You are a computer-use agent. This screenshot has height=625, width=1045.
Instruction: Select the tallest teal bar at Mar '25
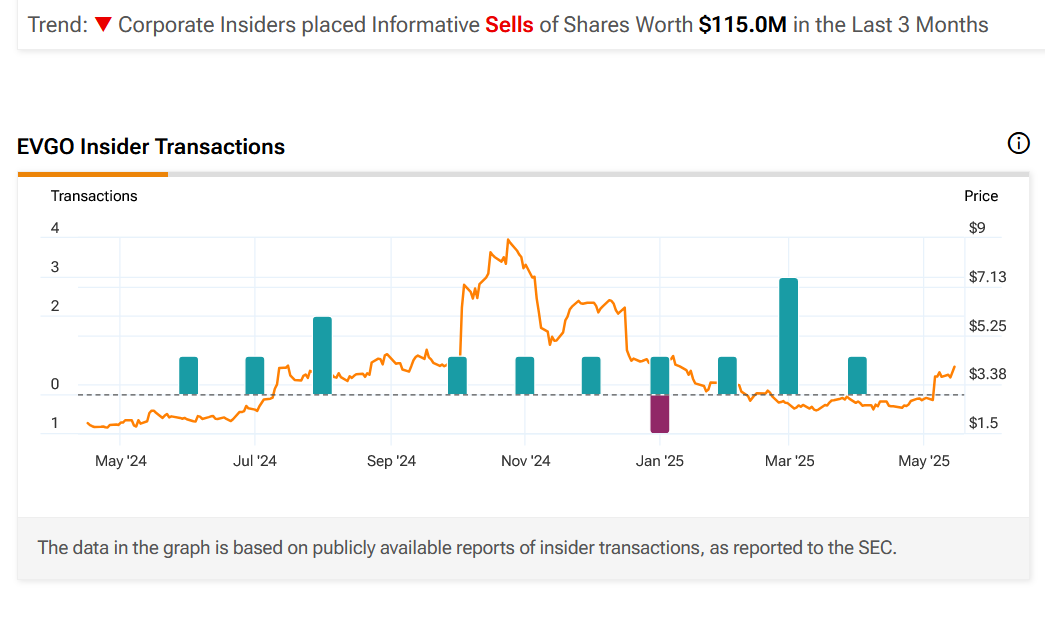click(x=788, y=336)
